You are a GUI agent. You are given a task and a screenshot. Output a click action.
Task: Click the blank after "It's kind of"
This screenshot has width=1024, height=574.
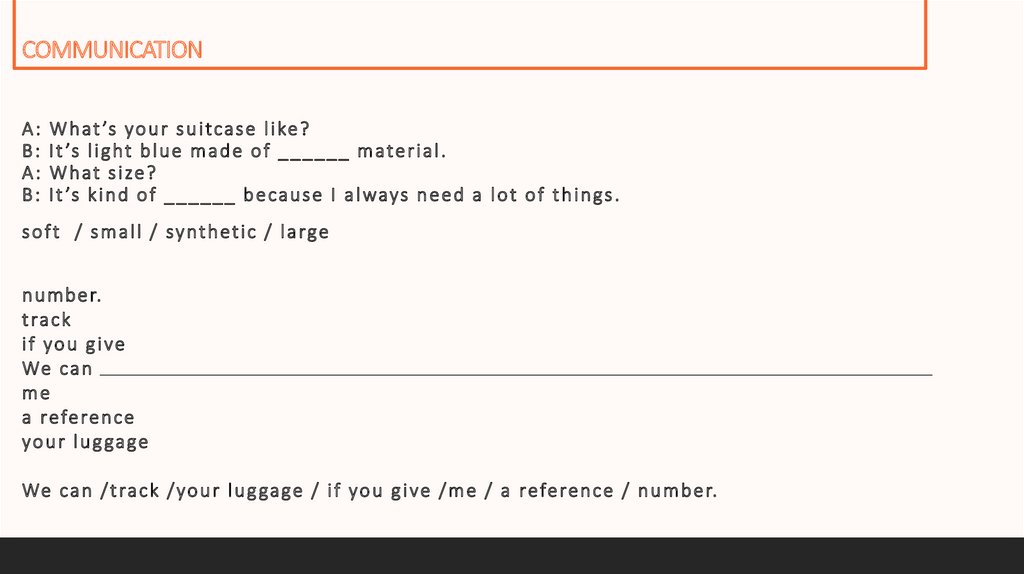point(199,197)
